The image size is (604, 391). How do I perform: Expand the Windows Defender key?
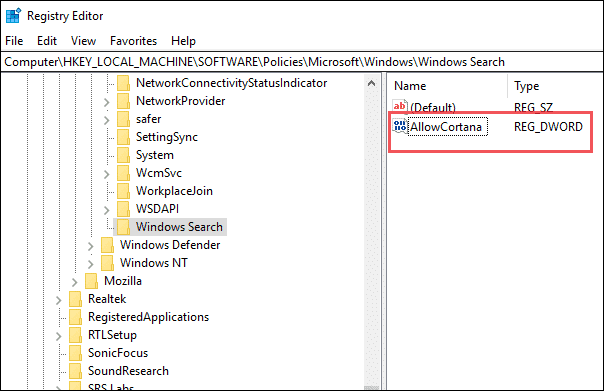[x=91, y=246]
